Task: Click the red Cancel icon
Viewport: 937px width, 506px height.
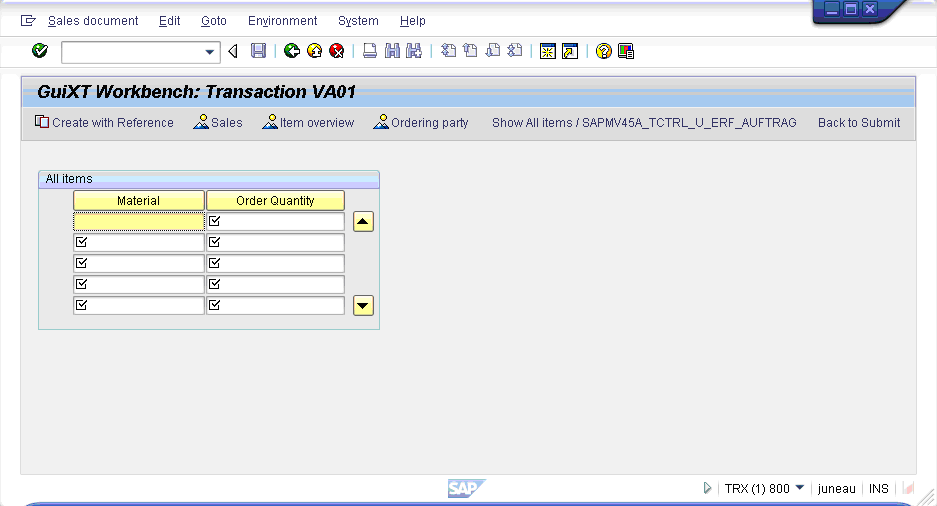Action: [337, 51]
